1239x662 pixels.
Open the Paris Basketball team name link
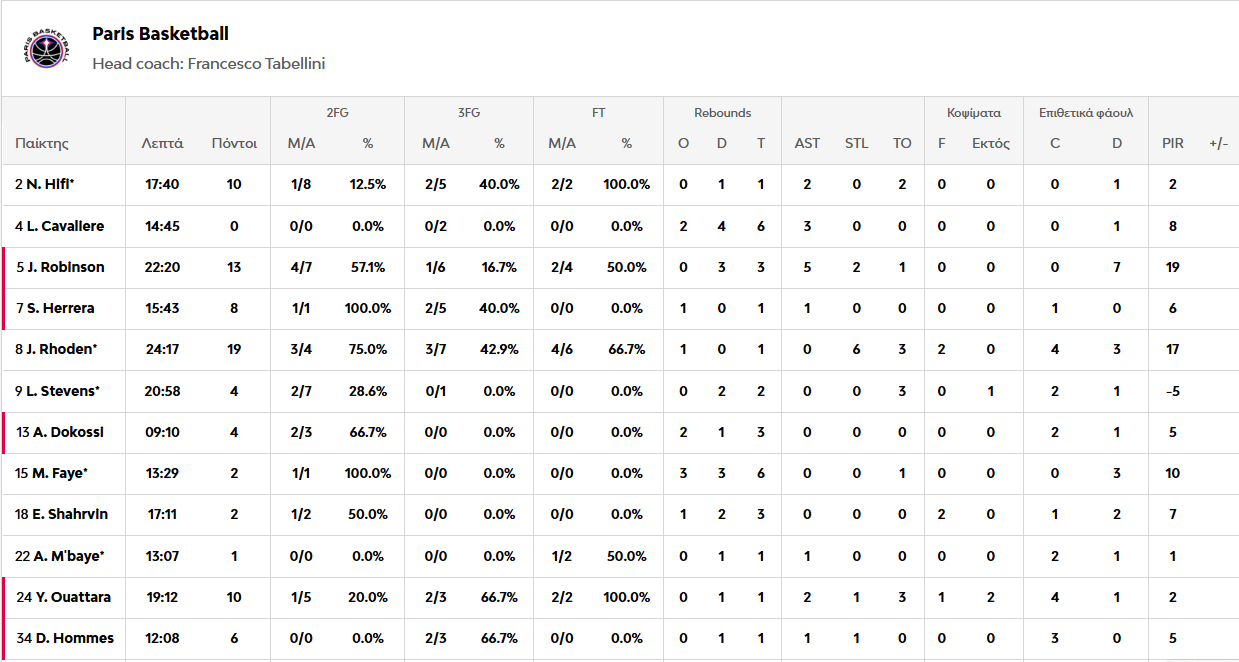point(160,34)
